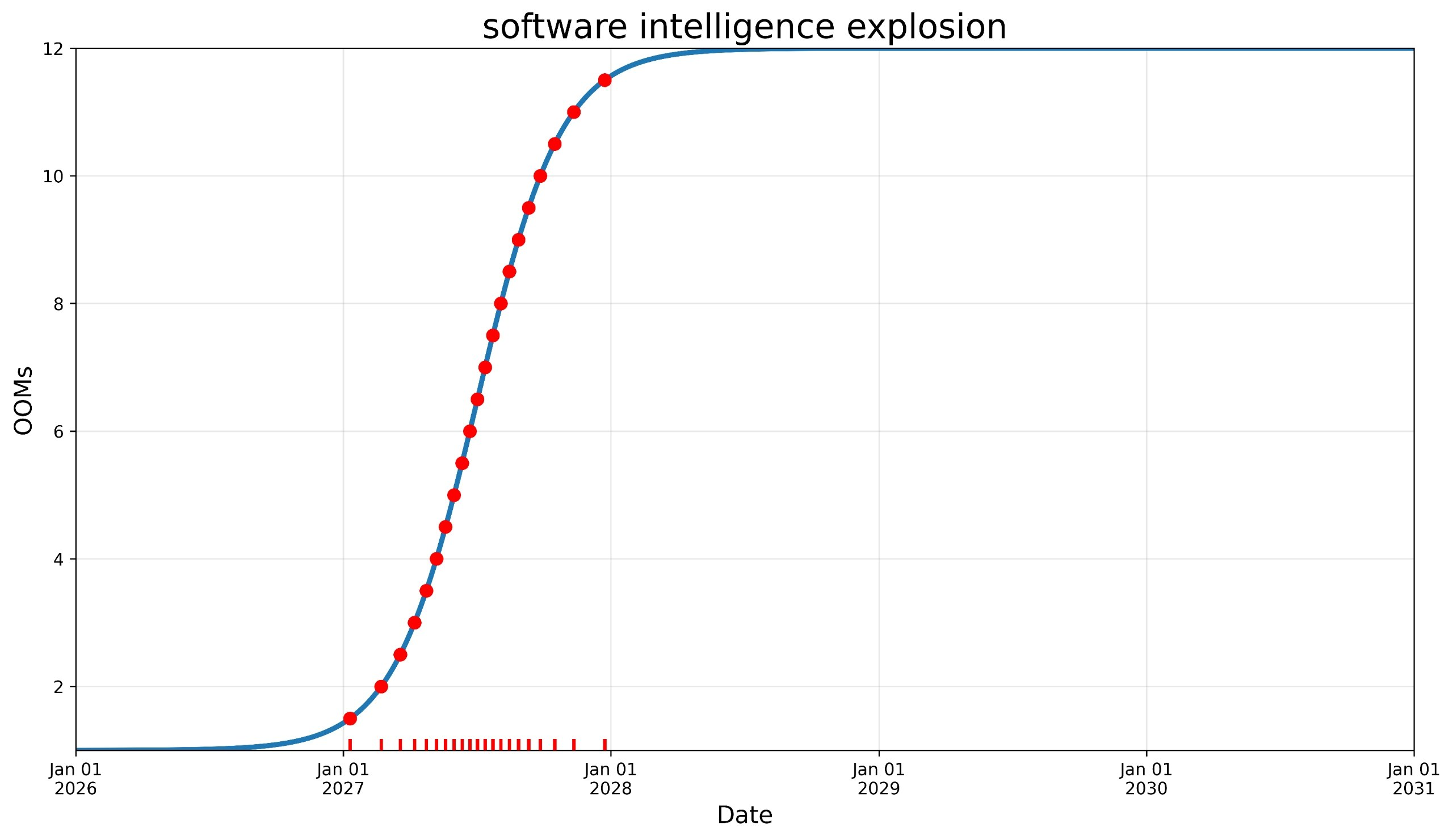Click the red data point at 2 OOMs
This screenshot has height=840, width=1453.
[x=381, y=686]
